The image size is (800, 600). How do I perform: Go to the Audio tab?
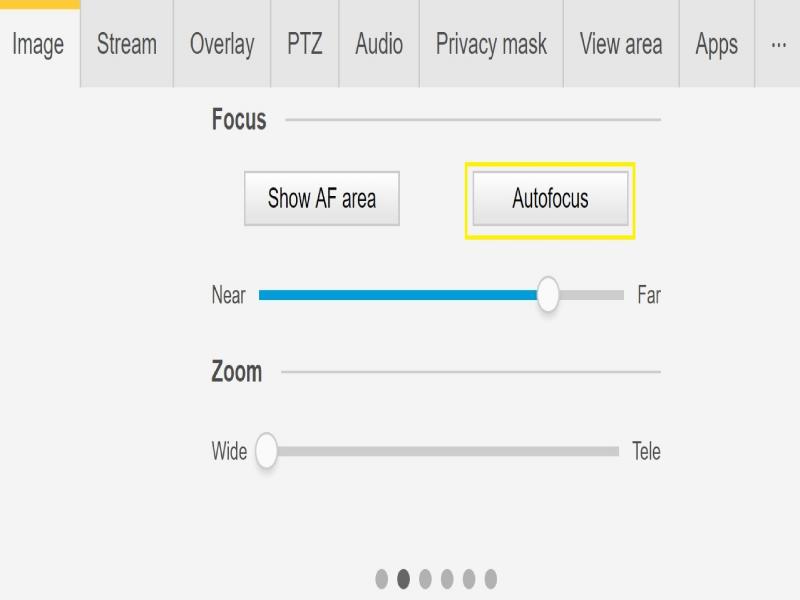tap(379, 45)
